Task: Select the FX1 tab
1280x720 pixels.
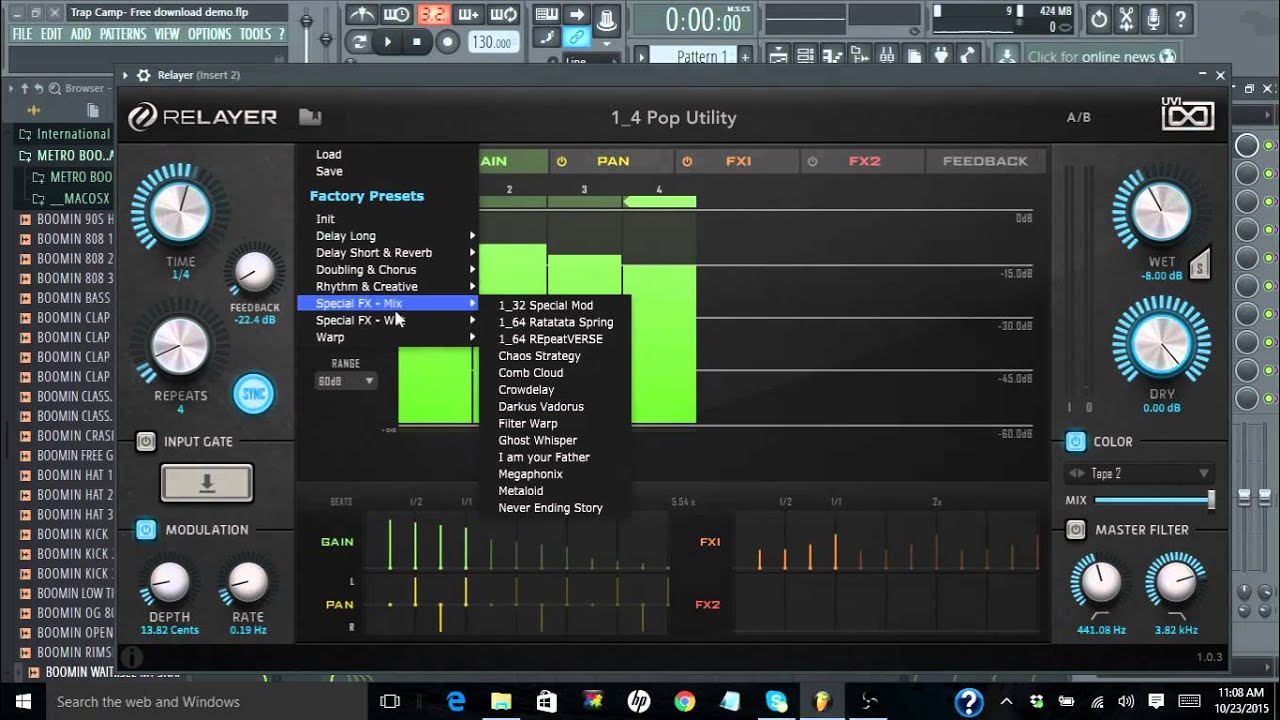Action: click(738, 161)
